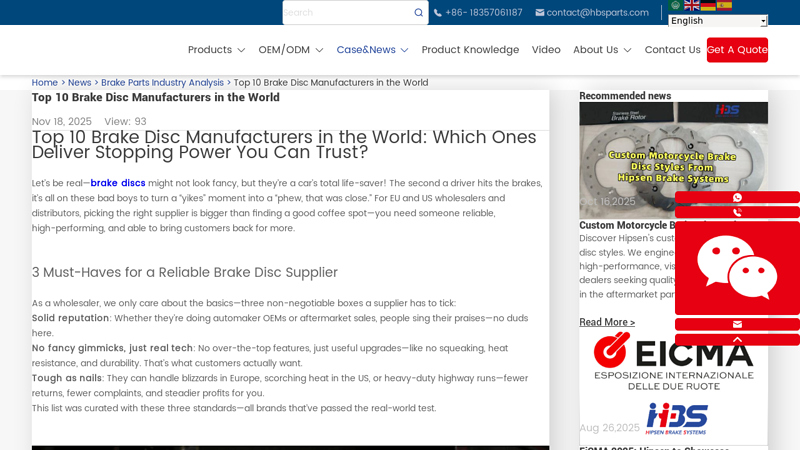Click 'No fancy gimmicks, just real tech' text
The image size is (800, 450).
coord(112,348)
